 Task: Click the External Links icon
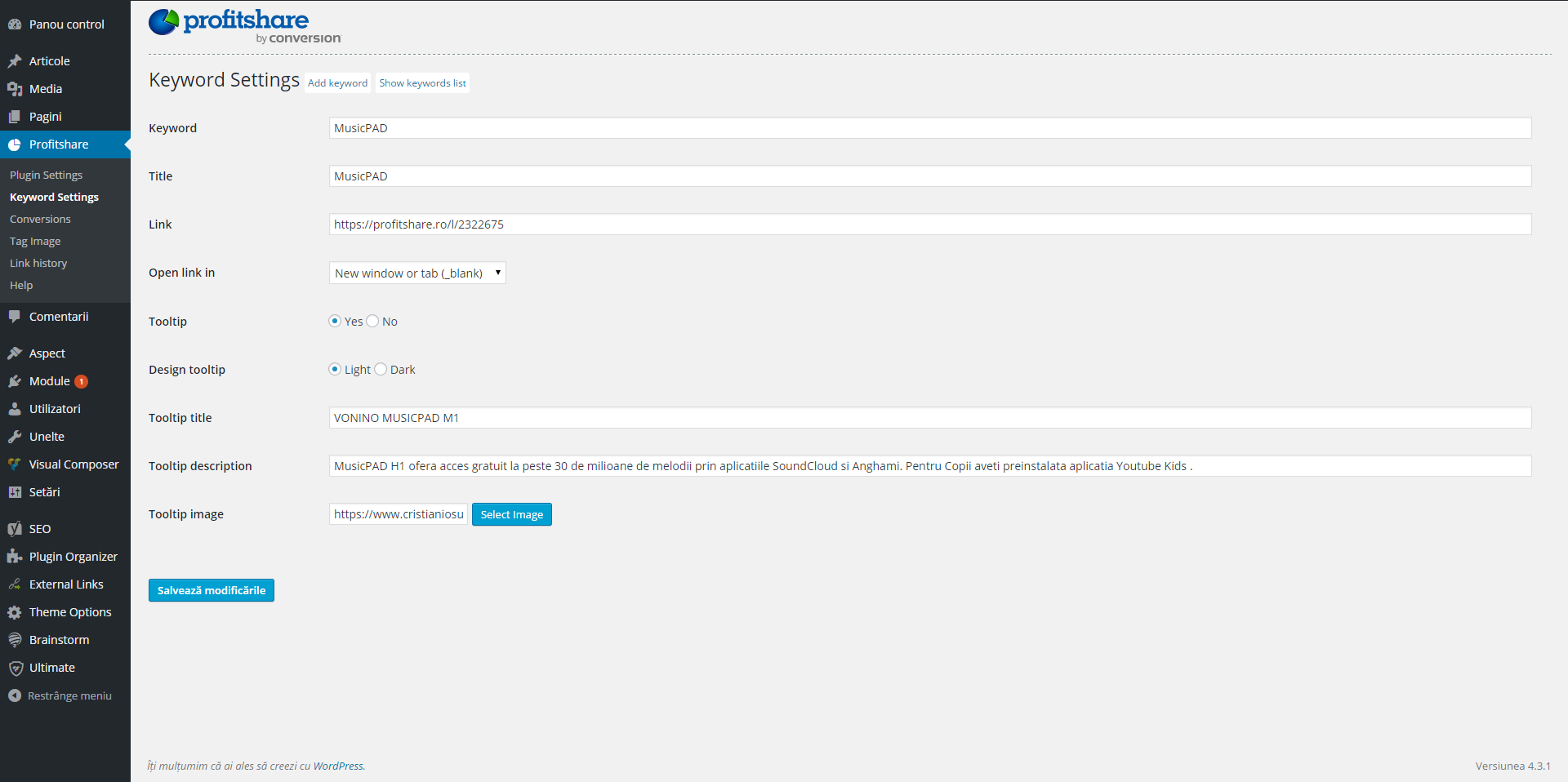[15, 584]
